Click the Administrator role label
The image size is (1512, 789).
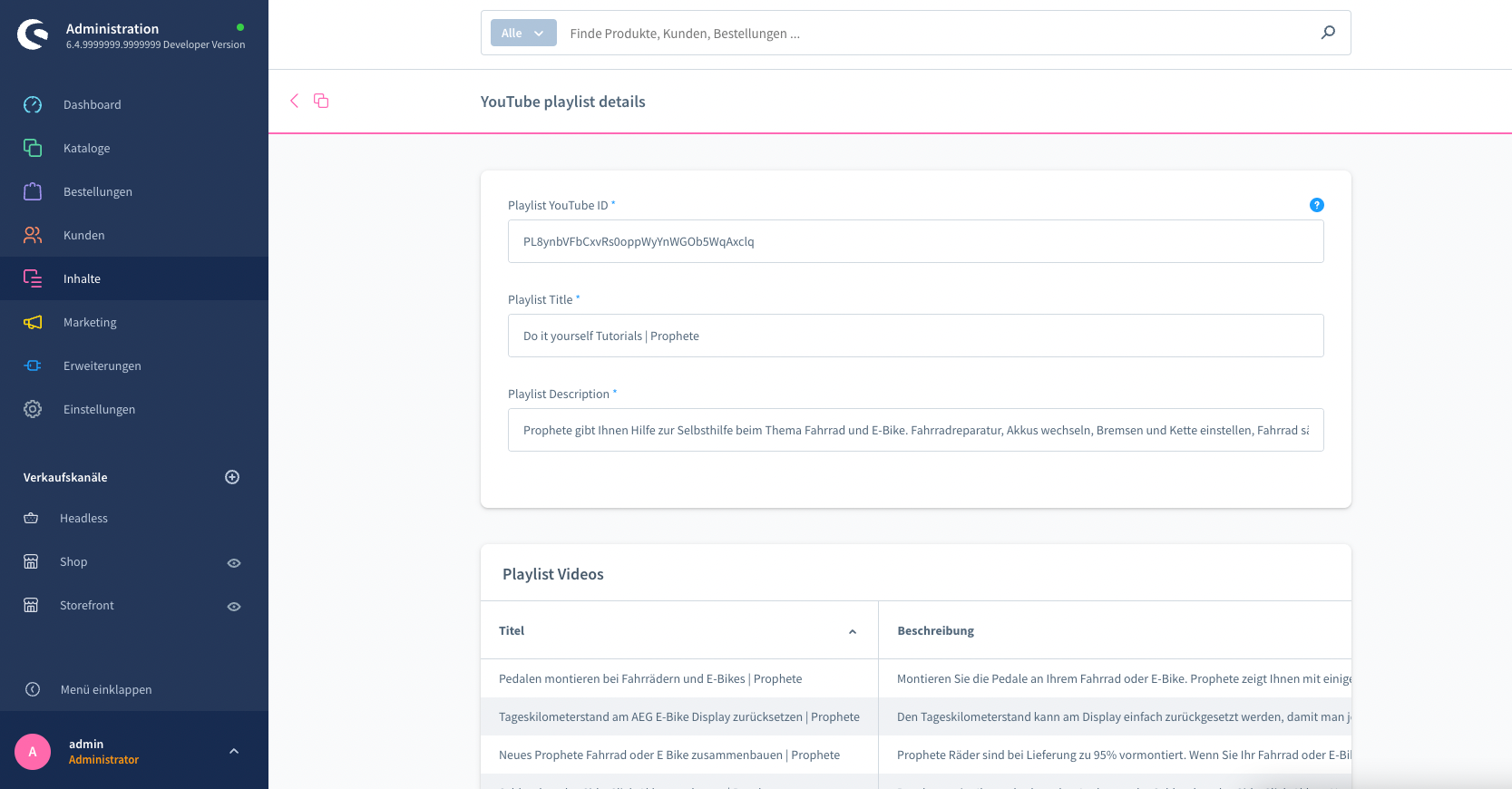(103, 760)
